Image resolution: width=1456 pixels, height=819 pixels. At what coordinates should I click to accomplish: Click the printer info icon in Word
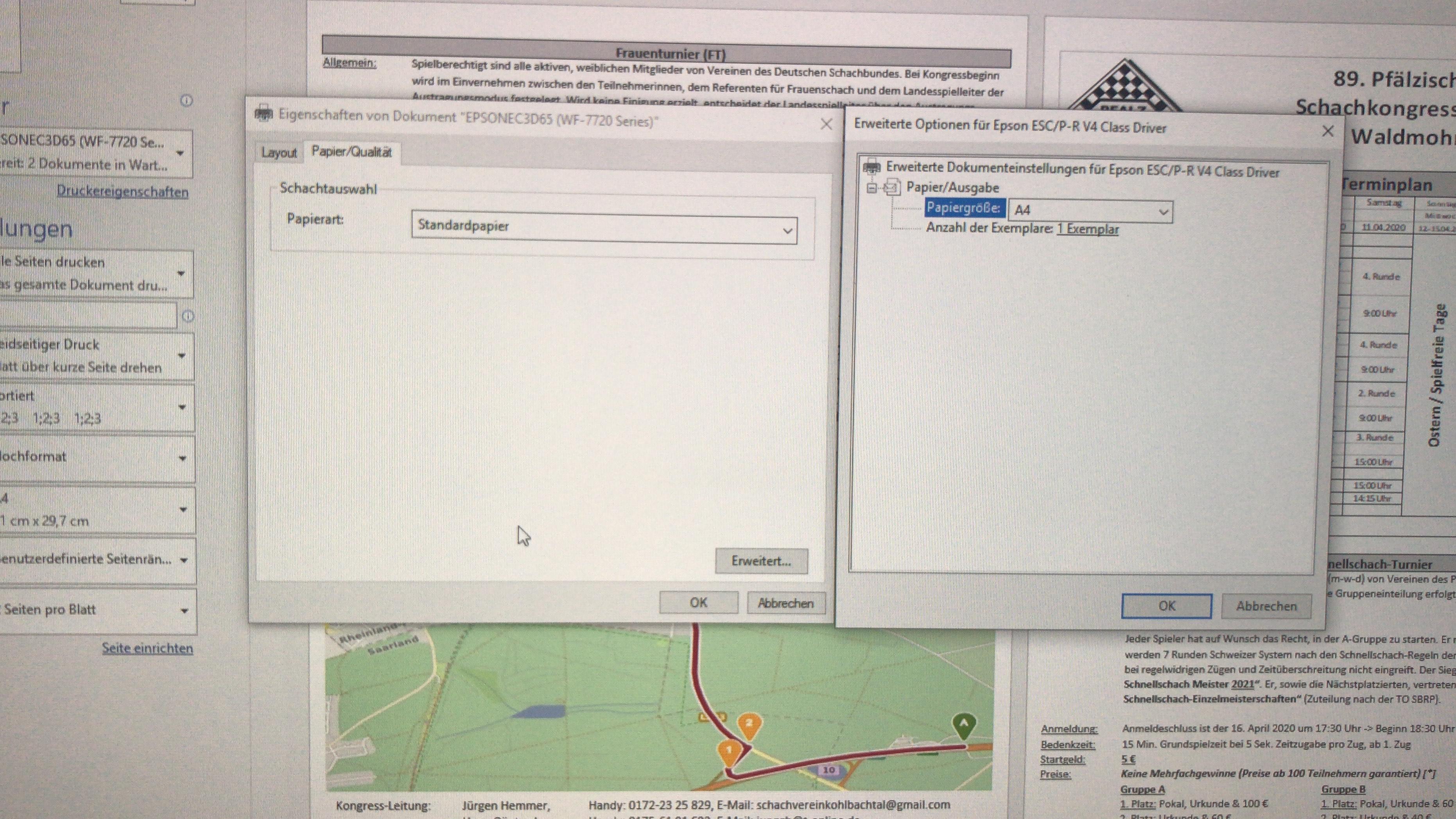click(x=186, y=100)
